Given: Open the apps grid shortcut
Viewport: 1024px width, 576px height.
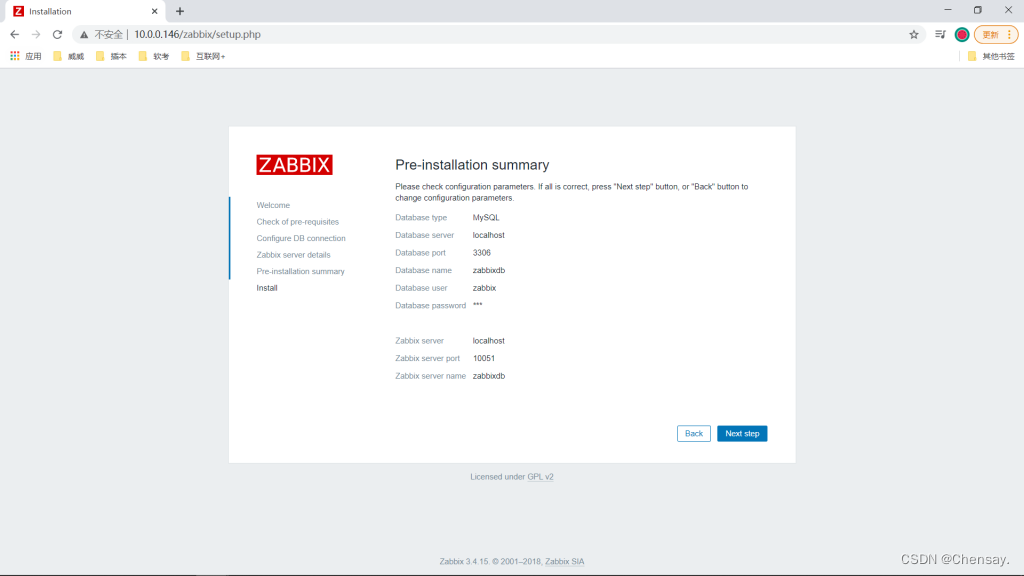Looking at the screenshot, I should coord(25,56).
